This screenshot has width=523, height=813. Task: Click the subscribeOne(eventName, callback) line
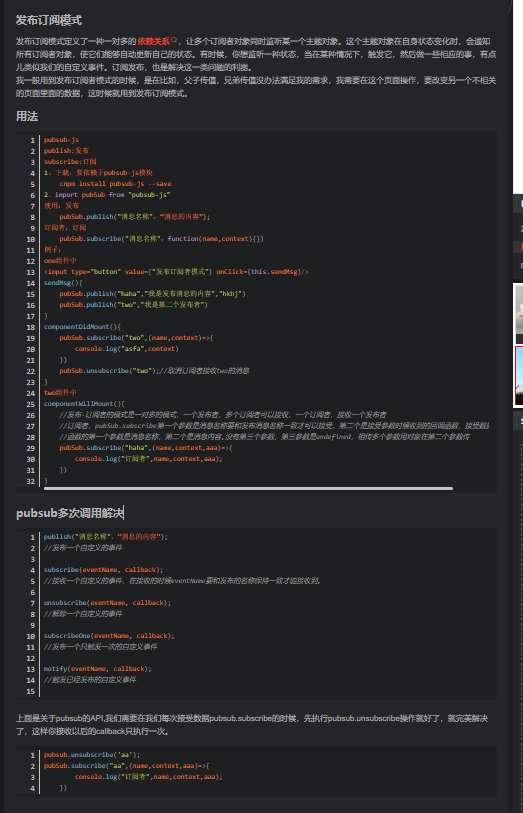pos(109,636)
